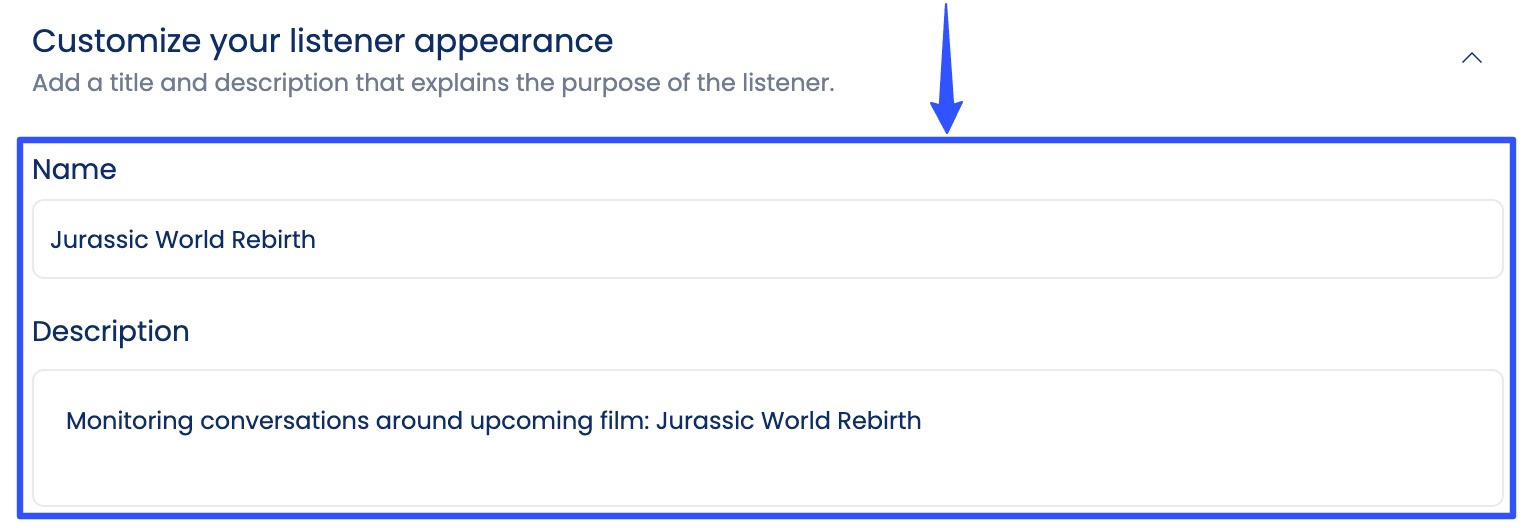
Task: Place cursor after "film:" in the Description
Action: click(653, 421)
